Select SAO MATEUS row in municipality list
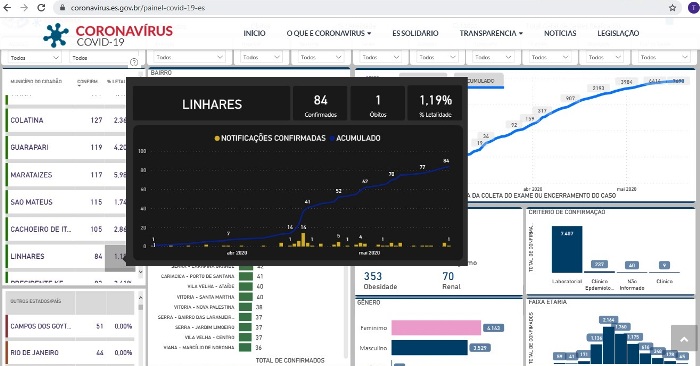 click(67, 202)
